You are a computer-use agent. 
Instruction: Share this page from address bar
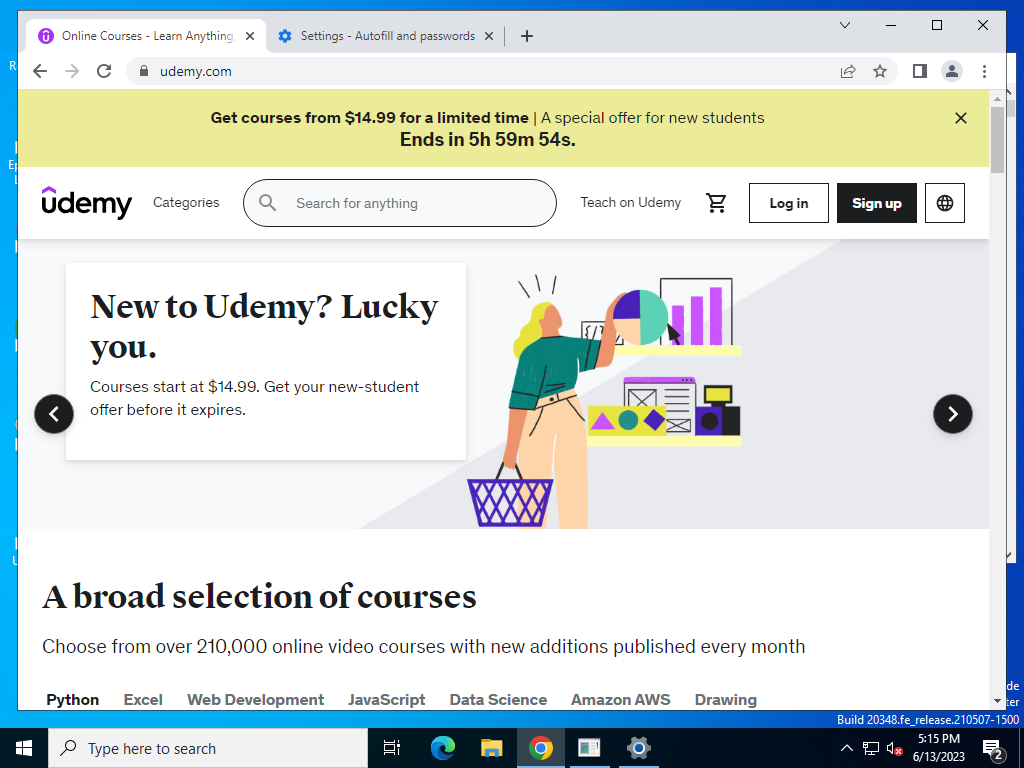(x=848, y=71)
